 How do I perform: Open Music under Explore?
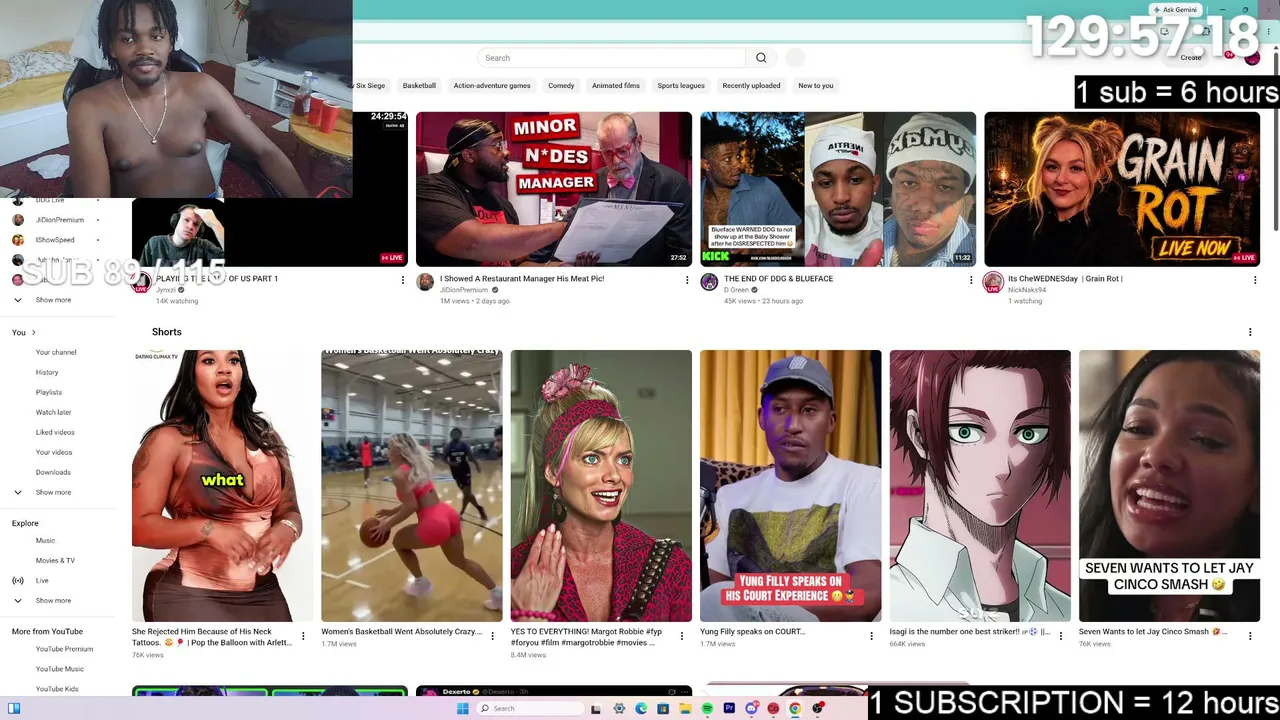pyautogui.click(x=45, y=540)
